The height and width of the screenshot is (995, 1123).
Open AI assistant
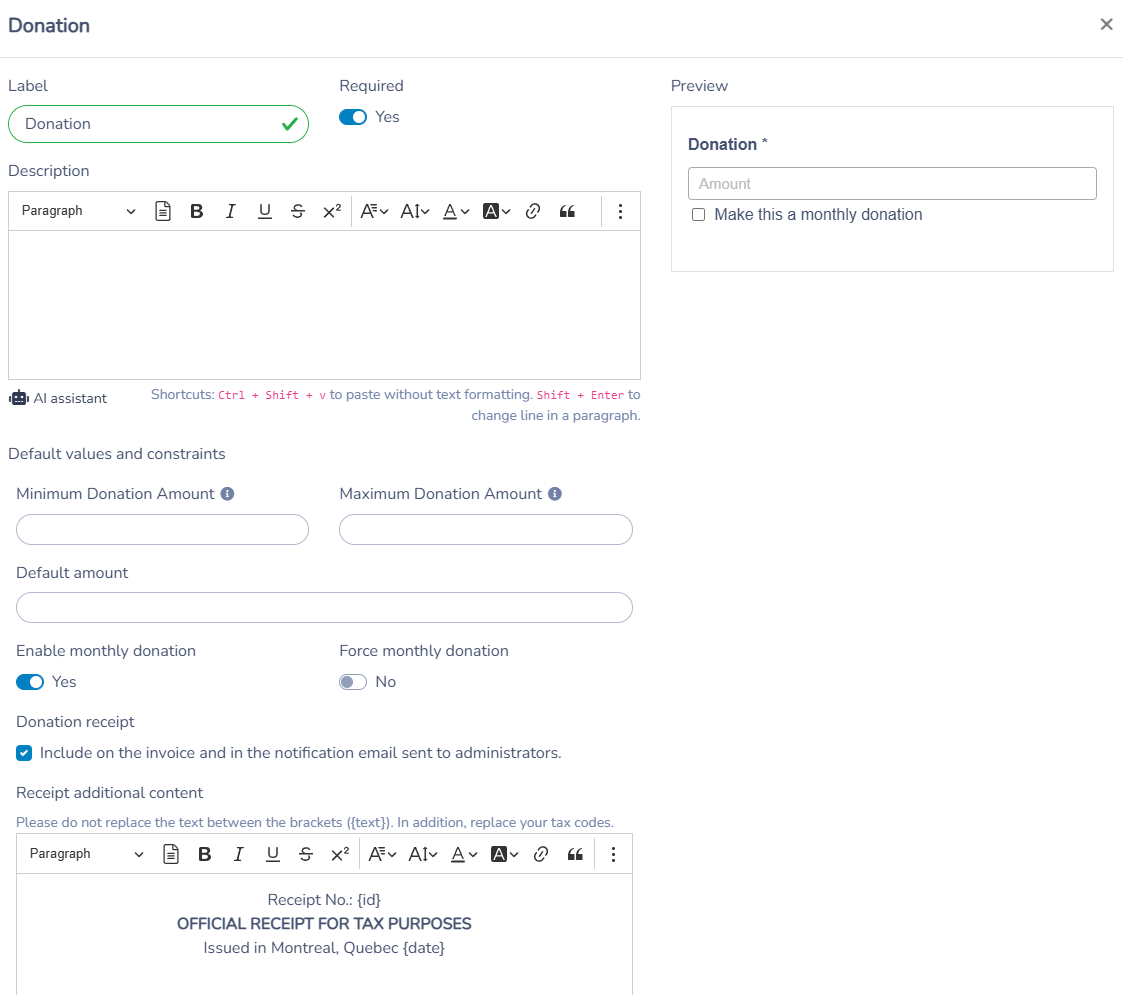(x=58, y=398)
